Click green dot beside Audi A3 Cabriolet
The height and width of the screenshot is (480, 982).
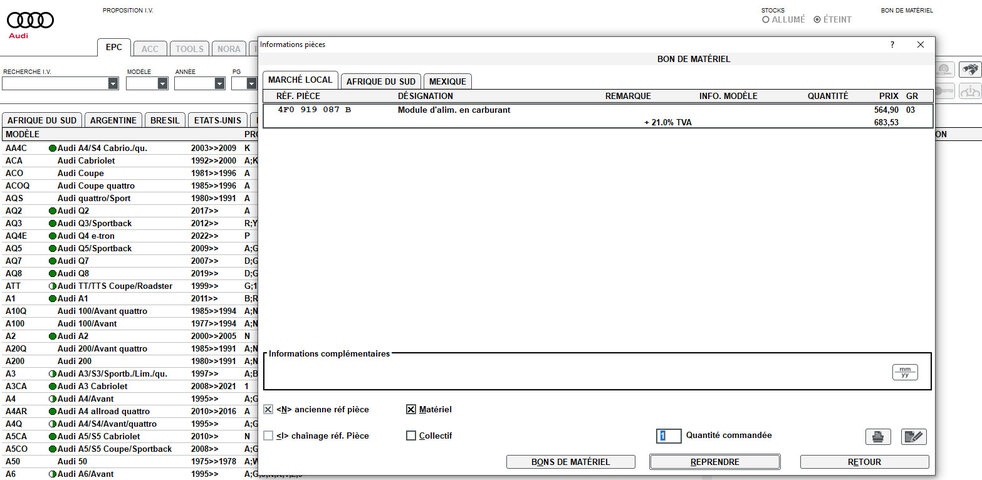[x=53, y=387]
